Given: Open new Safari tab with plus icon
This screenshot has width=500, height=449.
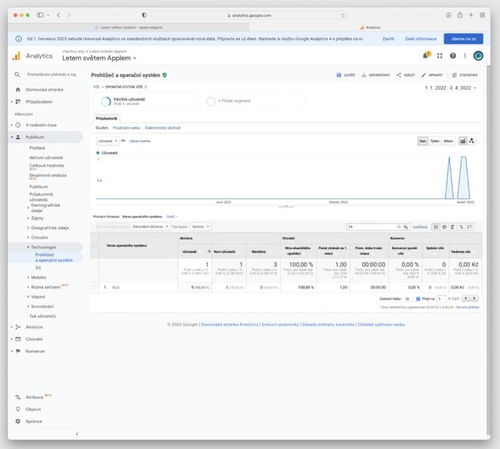Looking at the screenshot, I should click(471, 15).
